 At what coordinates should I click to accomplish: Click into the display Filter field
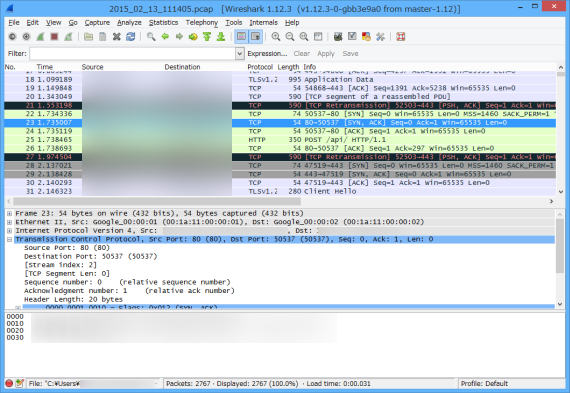point(133,54)
